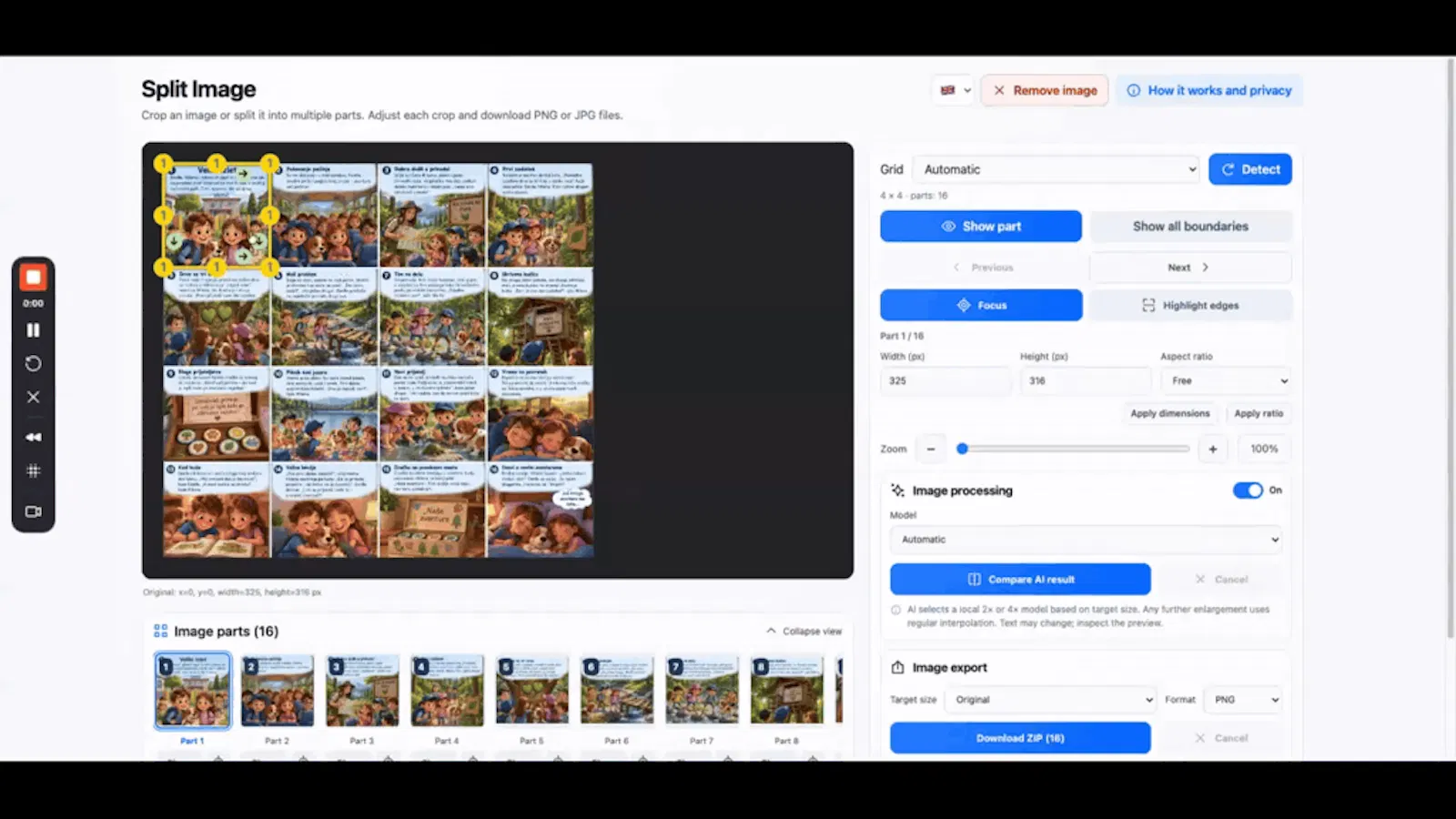
Task: Go to the Previous part
Action: coord(982,268)
